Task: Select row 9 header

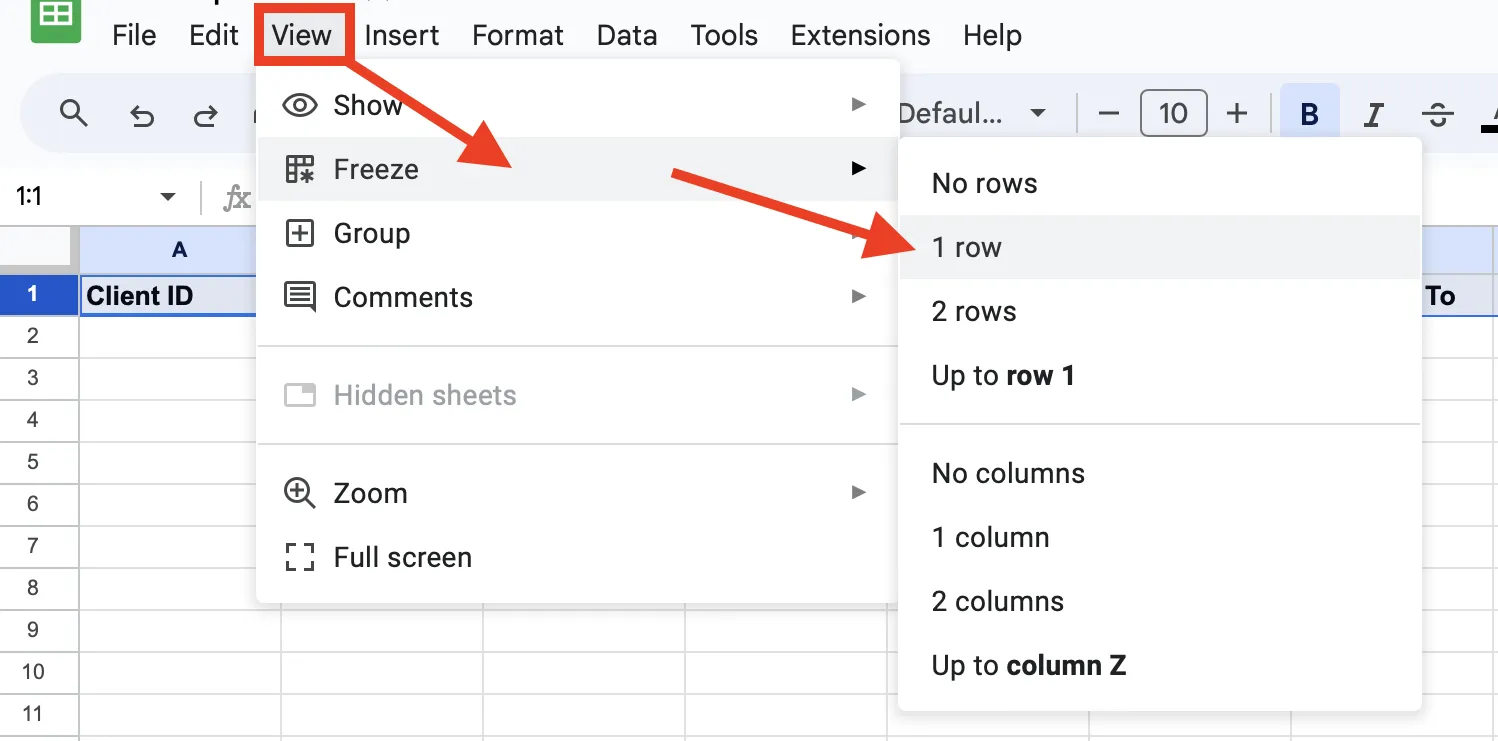Action: click(x=39, y=630)
